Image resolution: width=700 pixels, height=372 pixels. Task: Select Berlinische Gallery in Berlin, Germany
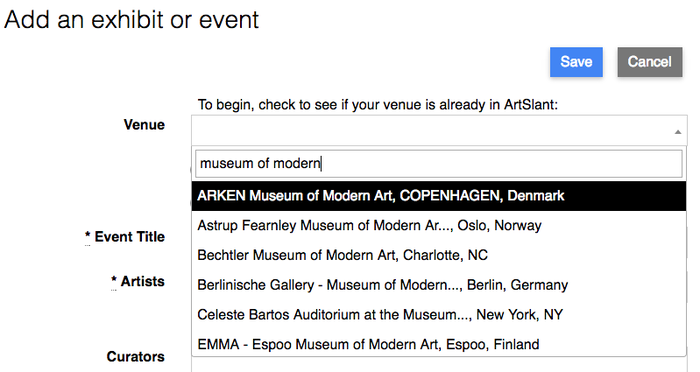click(439, 285)
